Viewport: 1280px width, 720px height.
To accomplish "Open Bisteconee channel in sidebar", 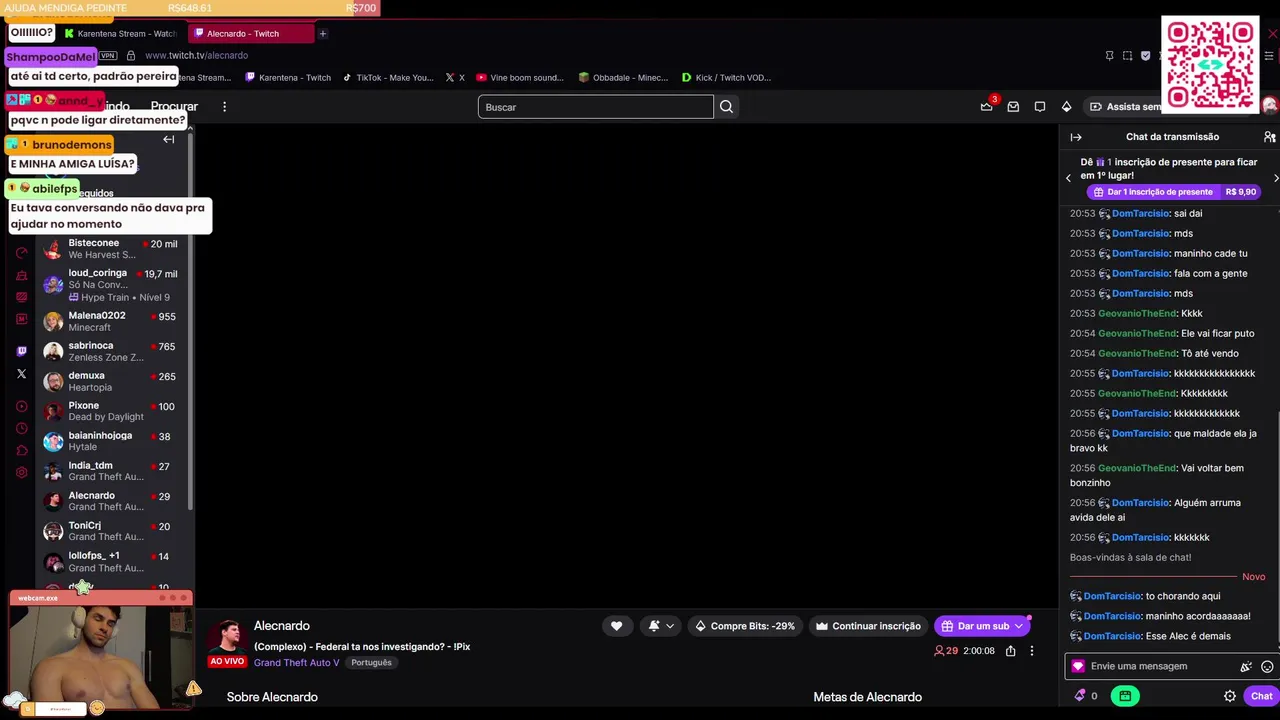I will click(x=111, y=249).
